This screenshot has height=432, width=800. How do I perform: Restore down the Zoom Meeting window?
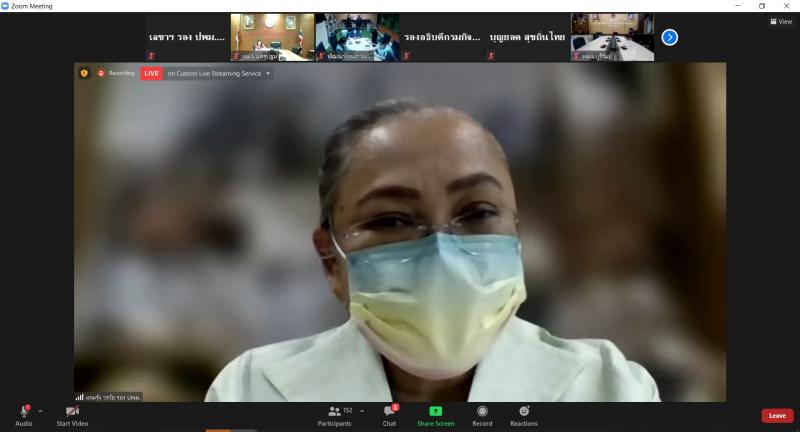click(762, 6)
